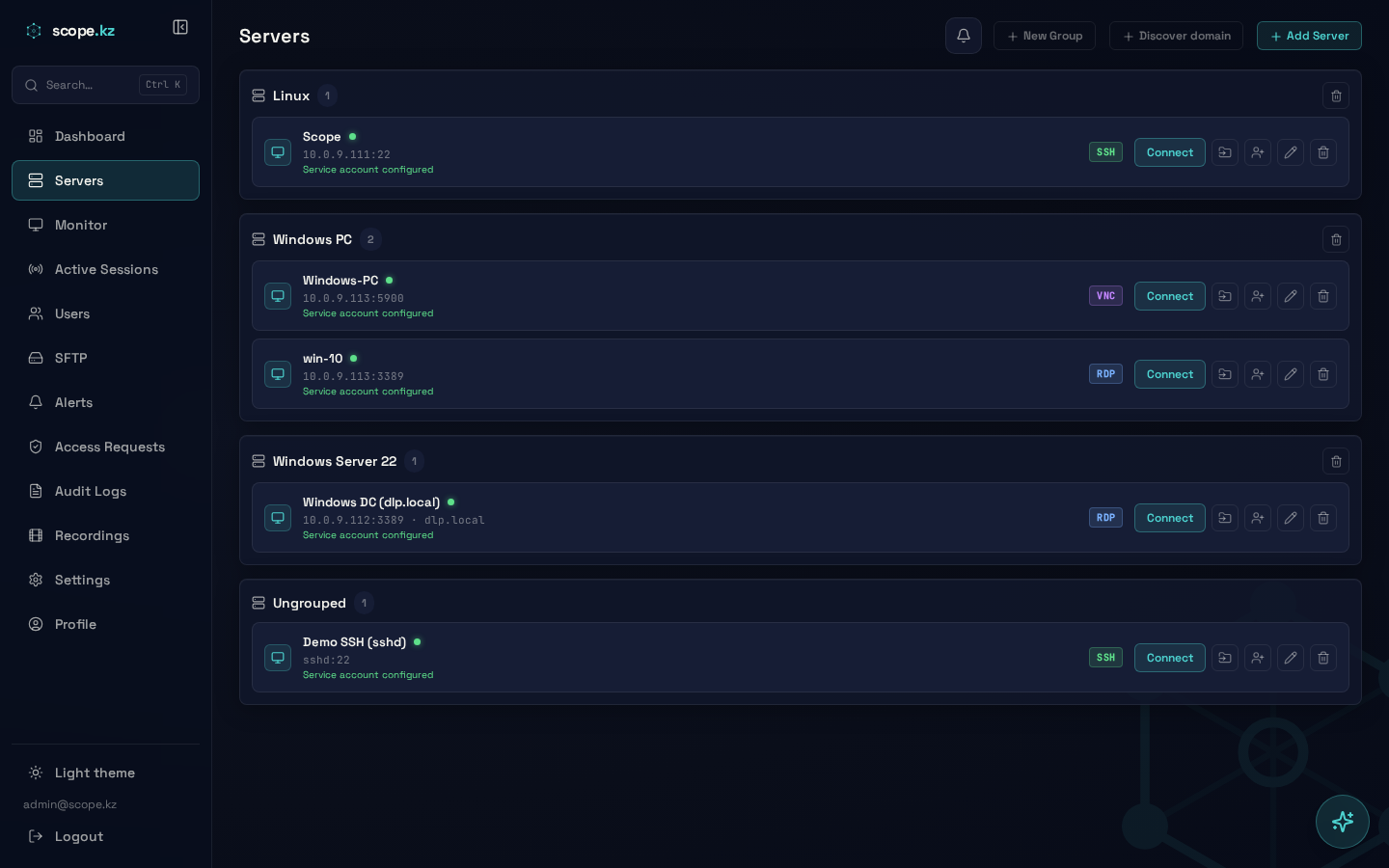Log out of the account
This screenshot has height=868, width=1389.
tap(105, 836)
